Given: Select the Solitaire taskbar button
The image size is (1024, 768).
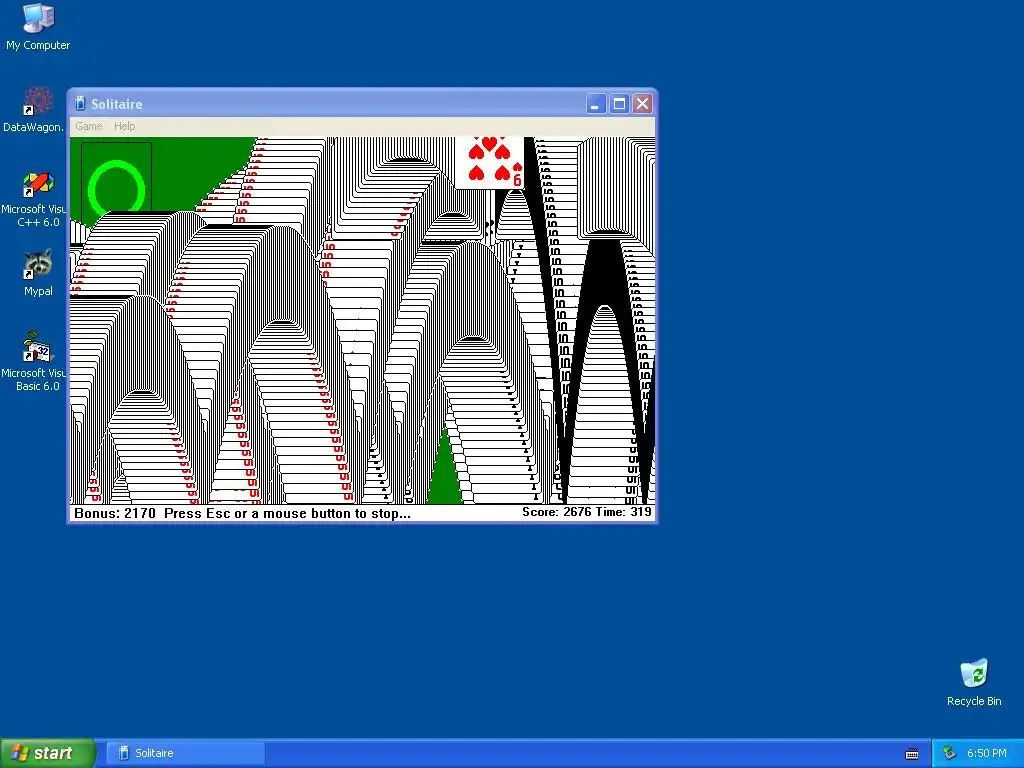Looking at the screenshot, I should (x=185, y=753).
